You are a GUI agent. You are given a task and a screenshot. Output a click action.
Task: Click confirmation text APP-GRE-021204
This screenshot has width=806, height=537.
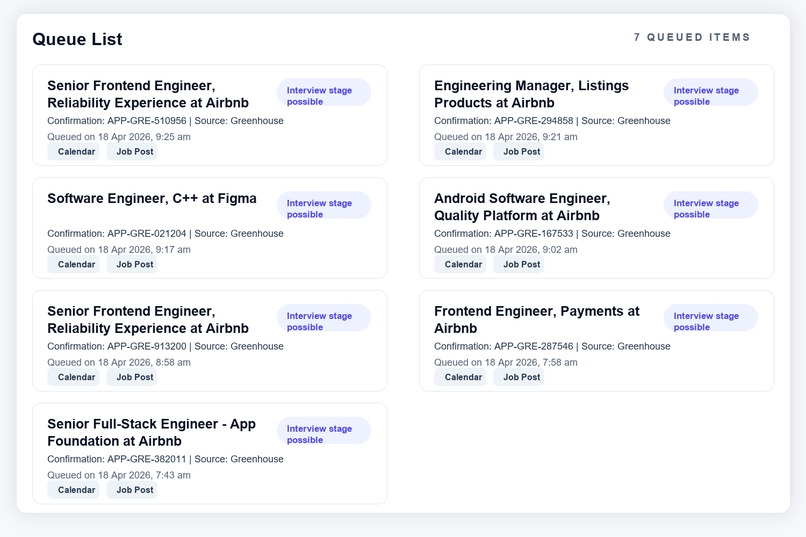point(146,233)
